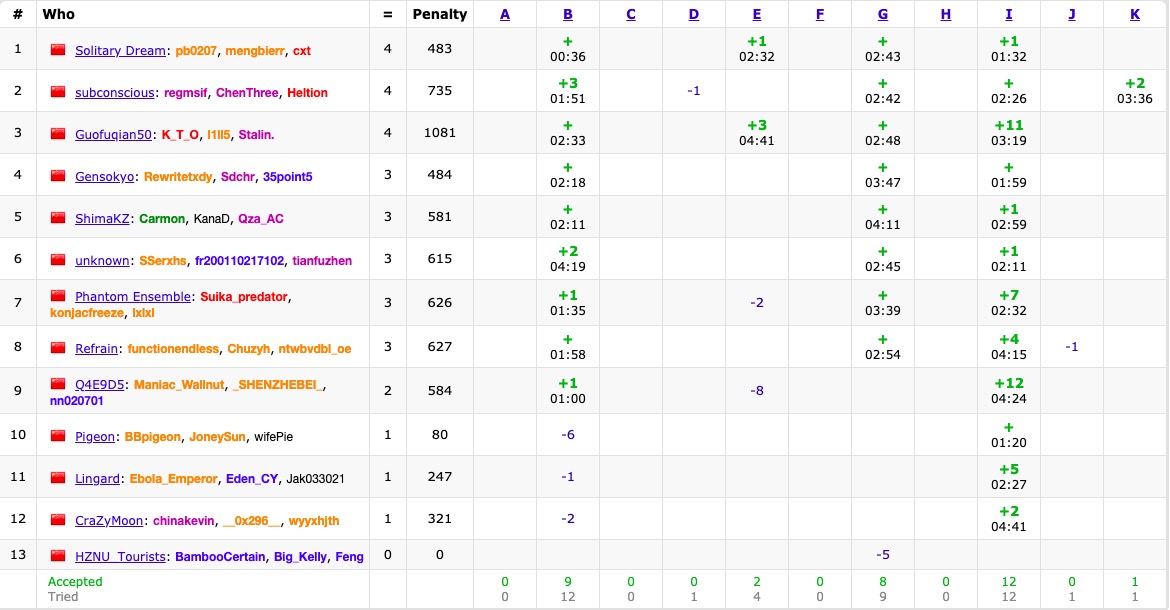Click Guofuqian50's +11 result in problem I
The image size is (1170, 610).
click(1008, 126)
